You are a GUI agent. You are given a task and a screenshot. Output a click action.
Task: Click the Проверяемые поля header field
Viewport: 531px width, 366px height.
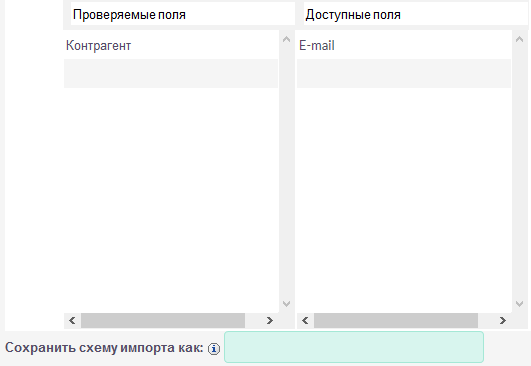[x=183, y=14]
